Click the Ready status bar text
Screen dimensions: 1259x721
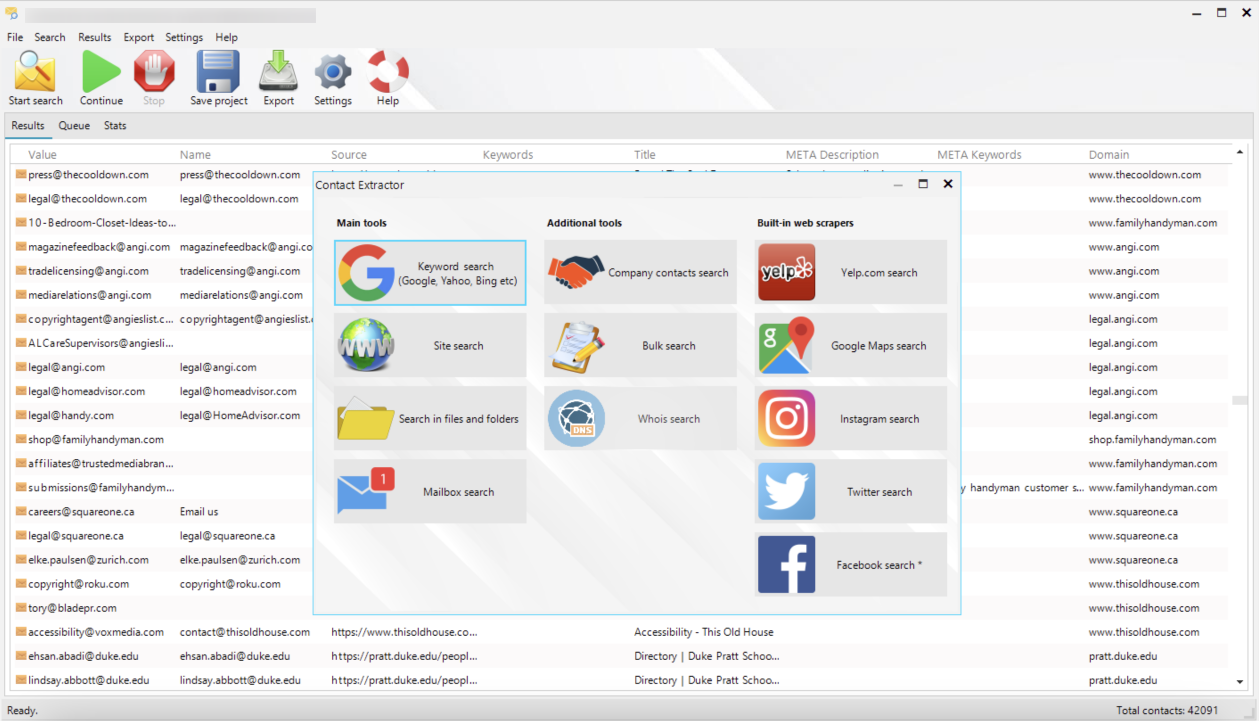[22, 710]
